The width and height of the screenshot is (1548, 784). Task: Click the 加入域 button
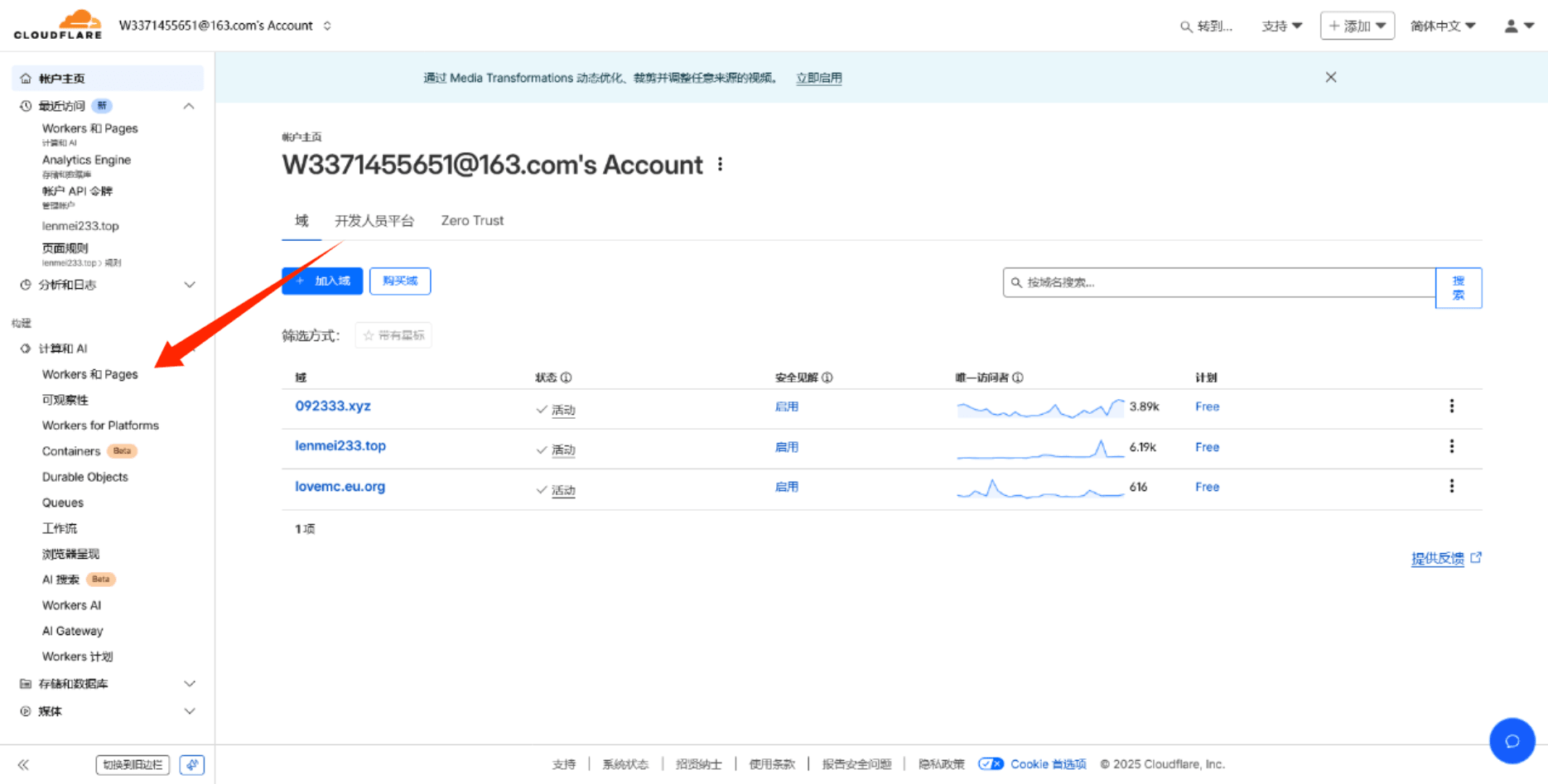point(322,281)
